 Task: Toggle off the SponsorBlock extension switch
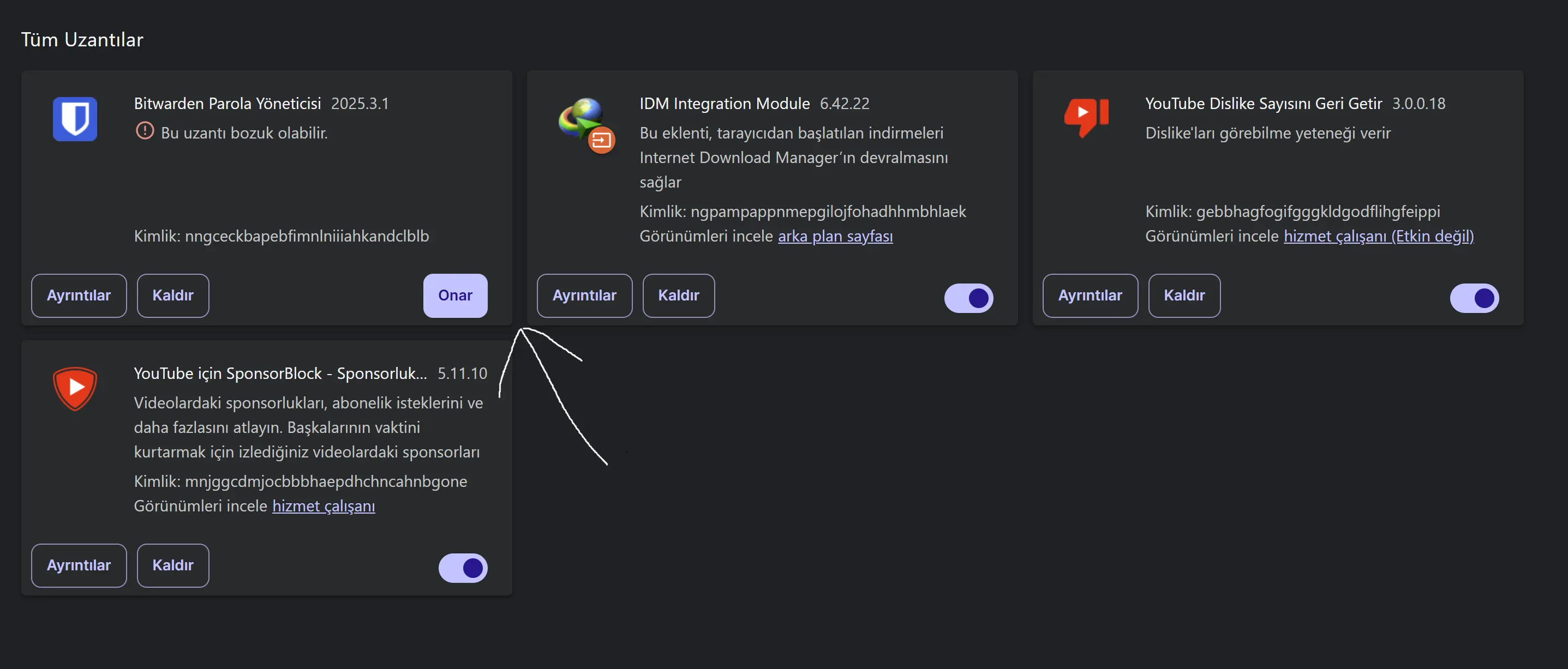pyautogui.click(x=463, y=568)
